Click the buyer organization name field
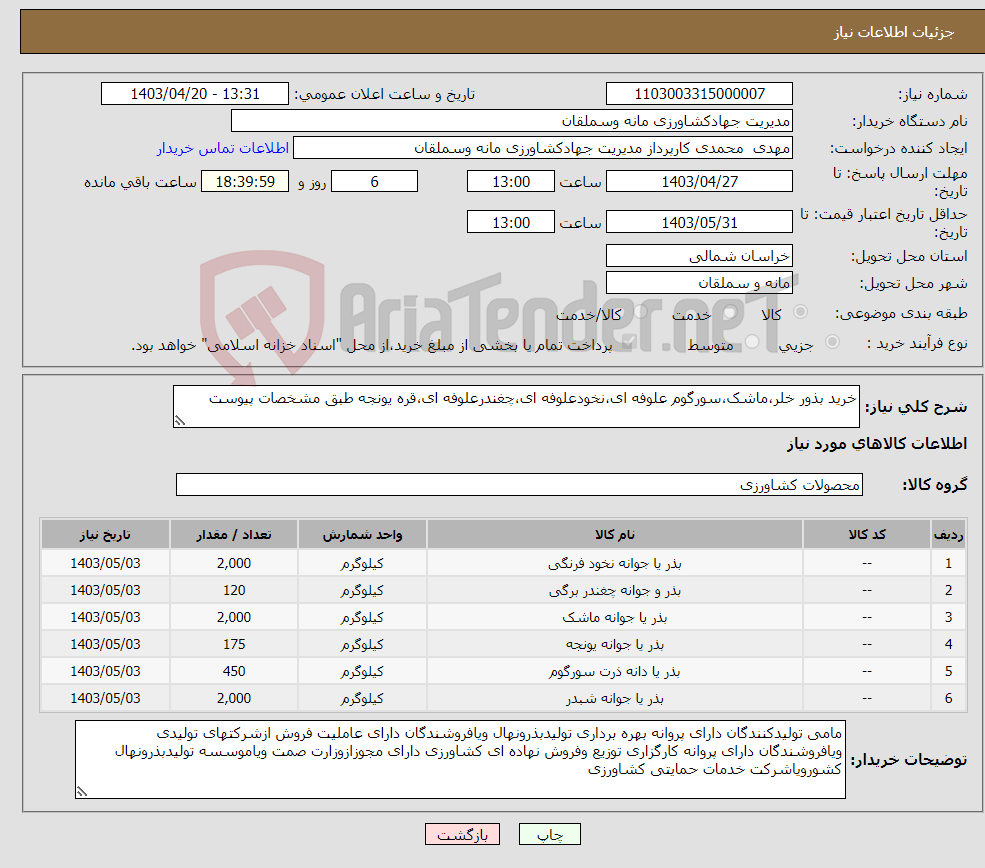 [x=511, y=121]
